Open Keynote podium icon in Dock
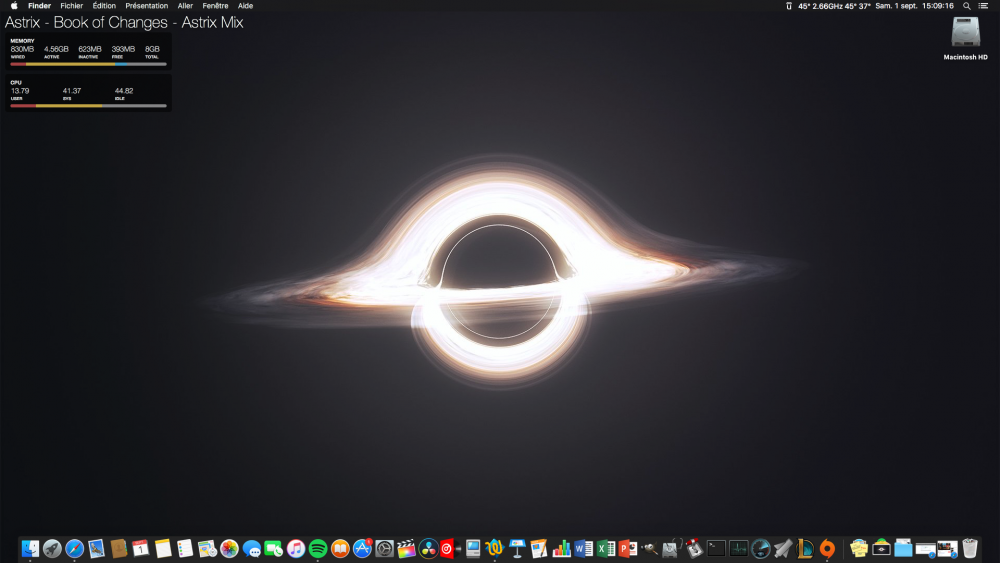This screenshot has width=1000, height=563. pos(517,548)
